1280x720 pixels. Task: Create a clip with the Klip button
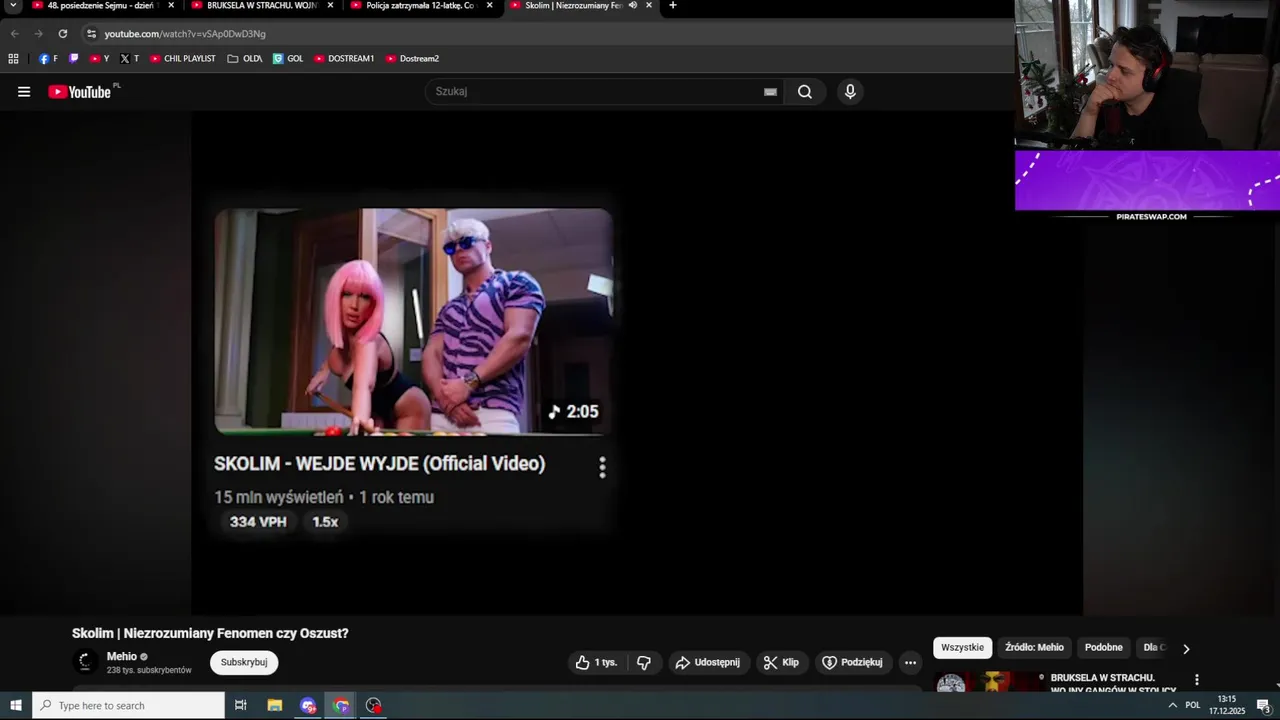(x=781, y=662)
